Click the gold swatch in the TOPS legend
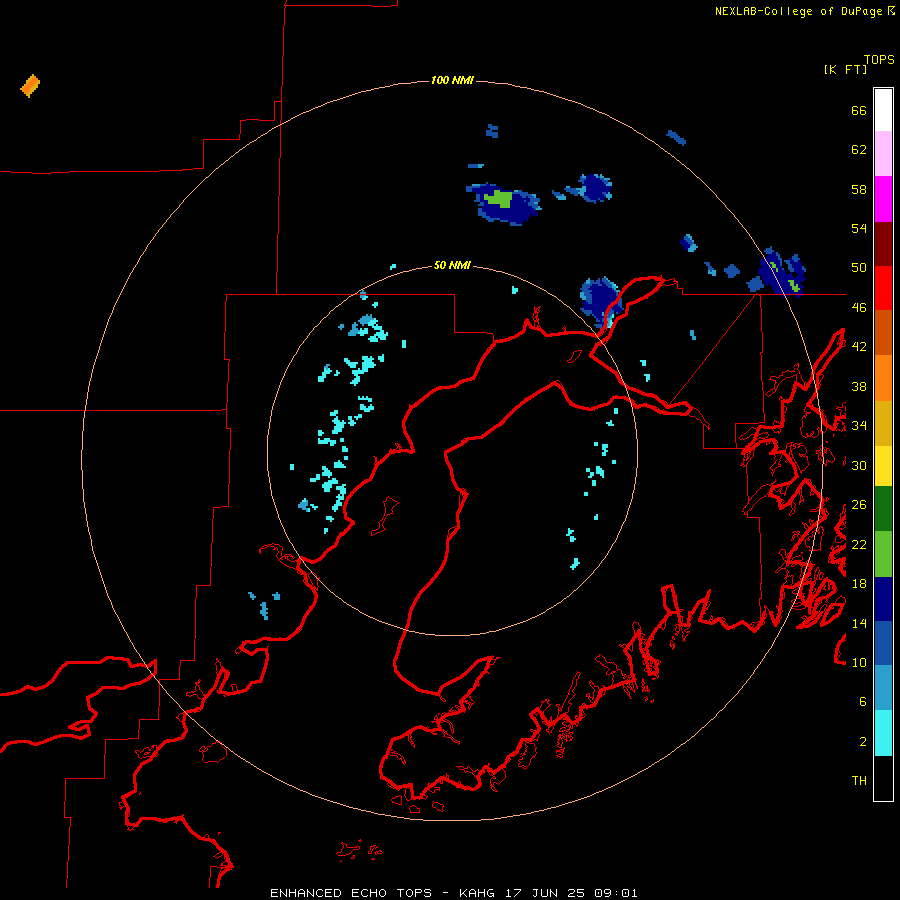The width and height of the screenshot is (900, 900). coord(883,423)
